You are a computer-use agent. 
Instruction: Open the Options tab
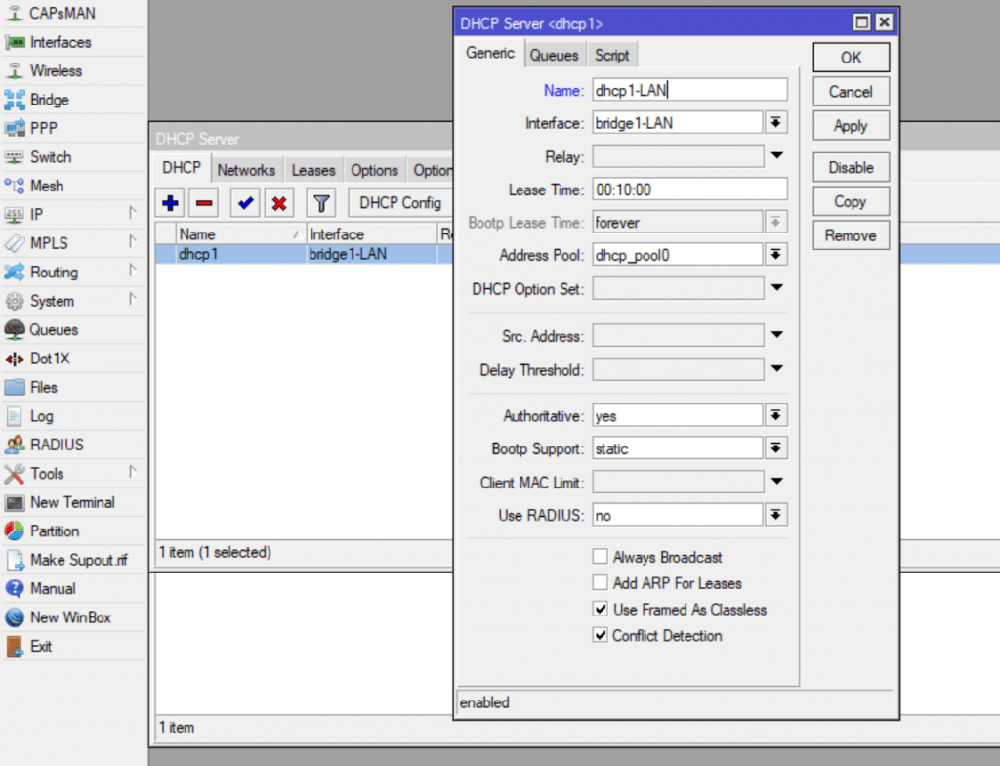click(374, 171)
